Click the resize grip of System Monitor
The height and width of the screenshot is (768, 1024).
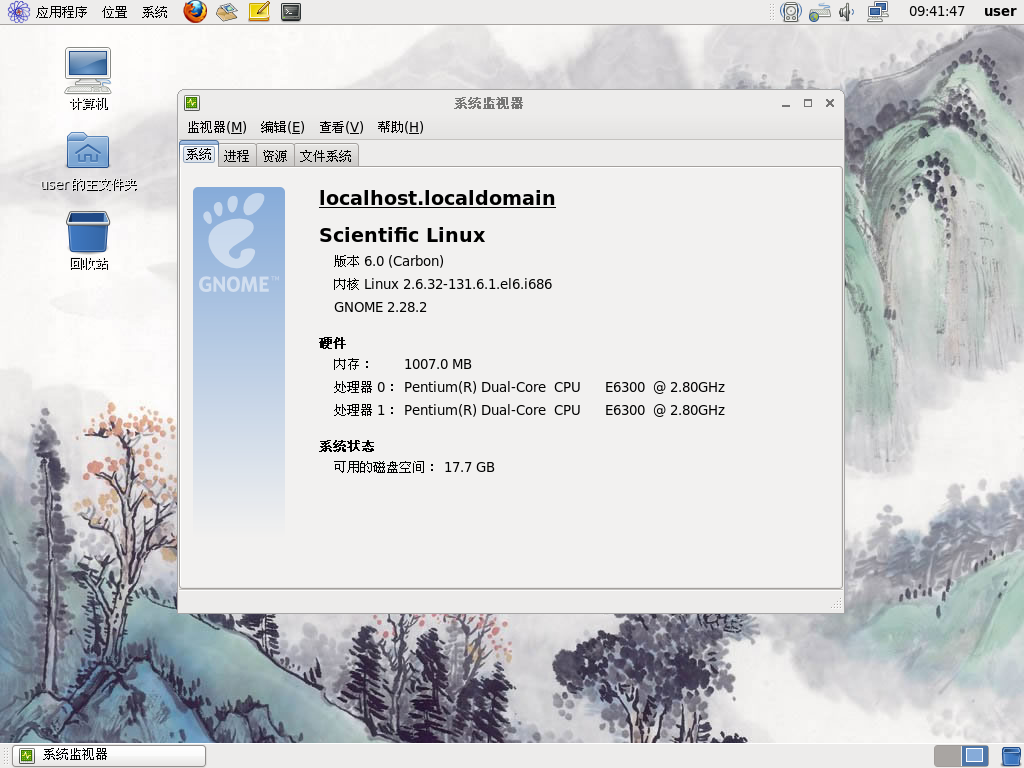(x=836, y=604)
